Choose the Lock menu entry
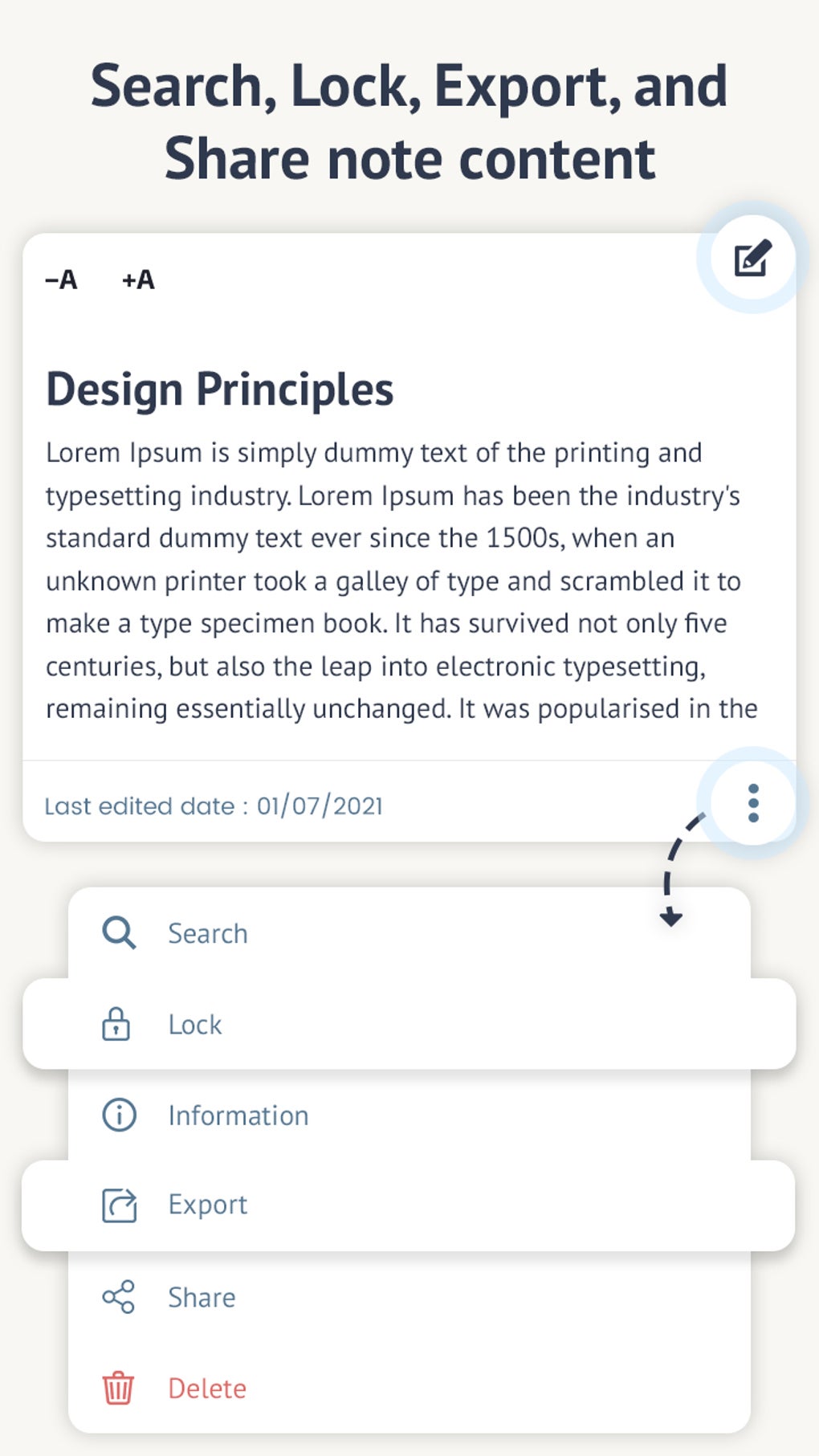 (195, 1025)
